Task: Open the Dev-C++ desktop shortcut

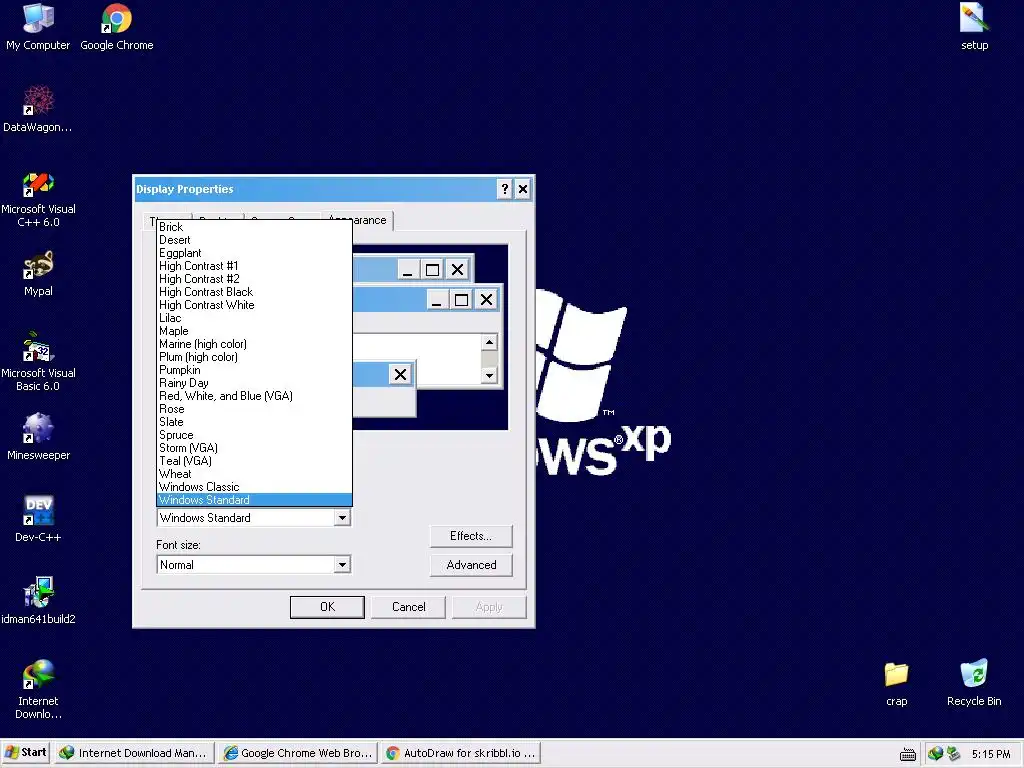Action: [38, 519]
